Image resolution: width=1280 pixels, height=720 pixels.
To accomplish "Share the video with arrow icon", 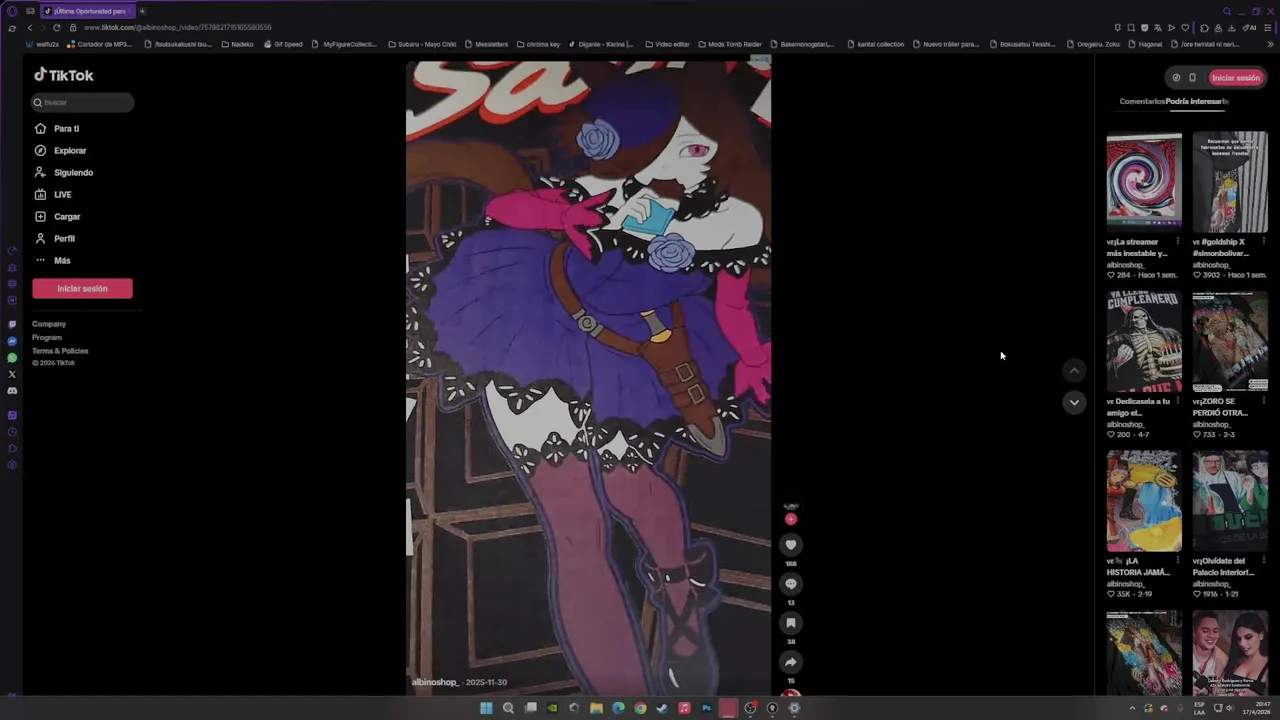I will click(791, 661).
